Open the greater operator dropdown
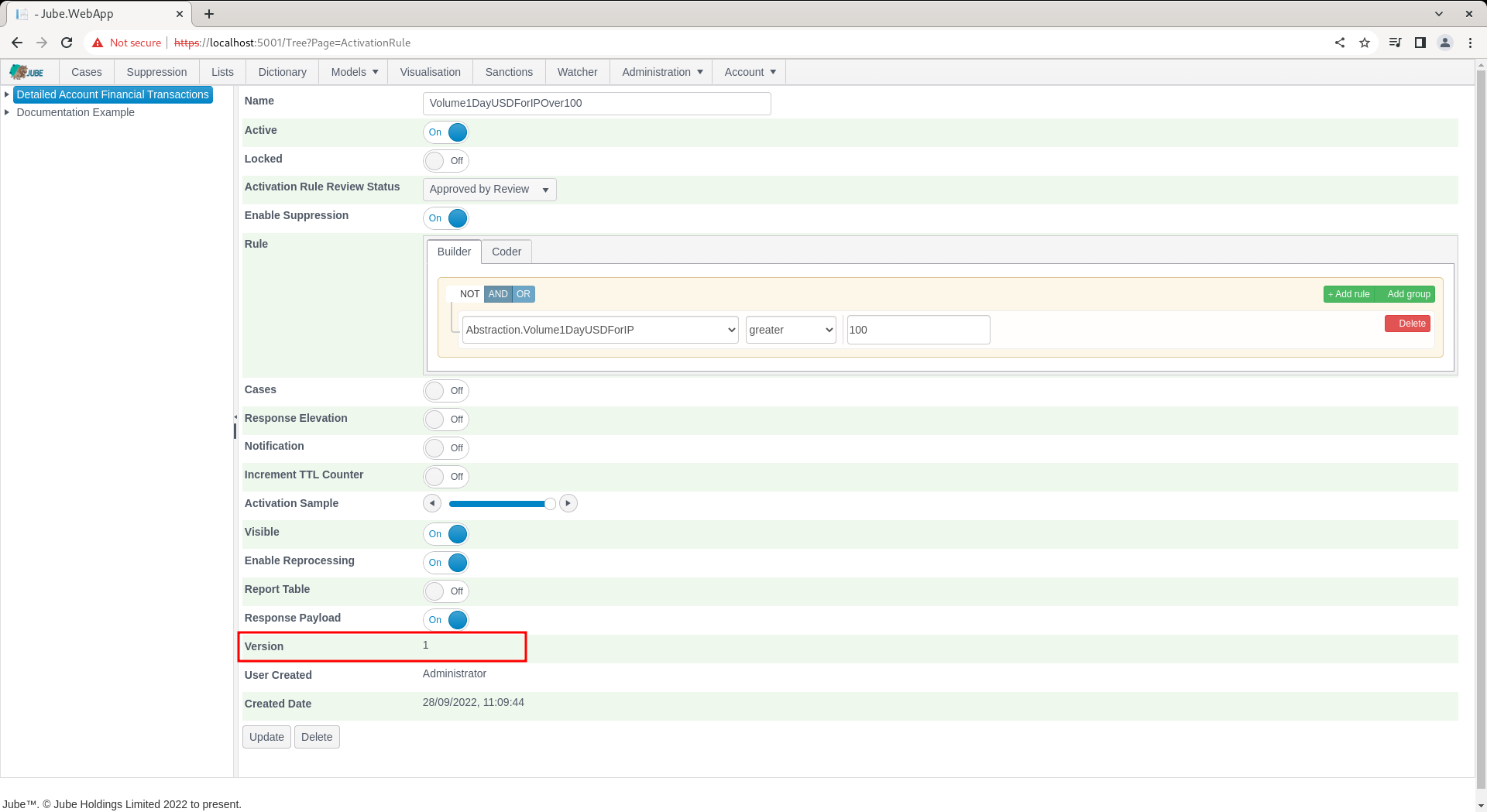1487x812 pixels. (791, 330)
